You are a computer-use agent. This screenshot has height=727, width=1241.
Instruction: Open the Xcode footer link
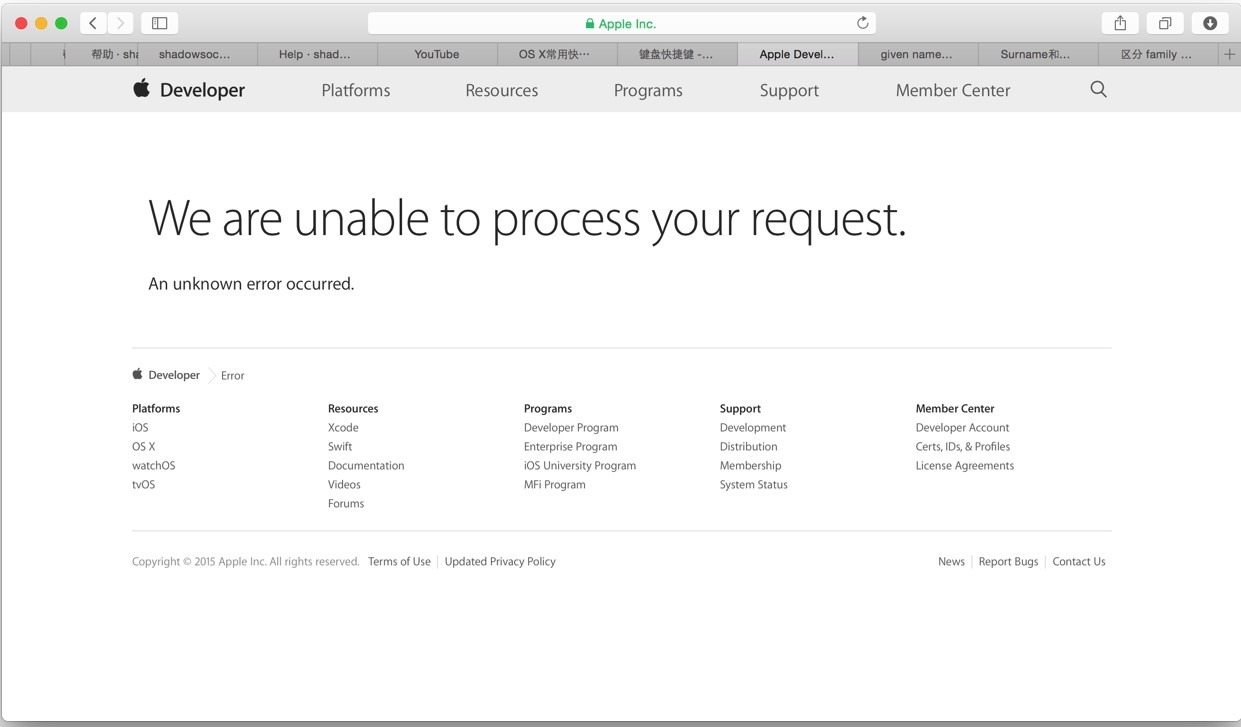click(x=343, y=428)
